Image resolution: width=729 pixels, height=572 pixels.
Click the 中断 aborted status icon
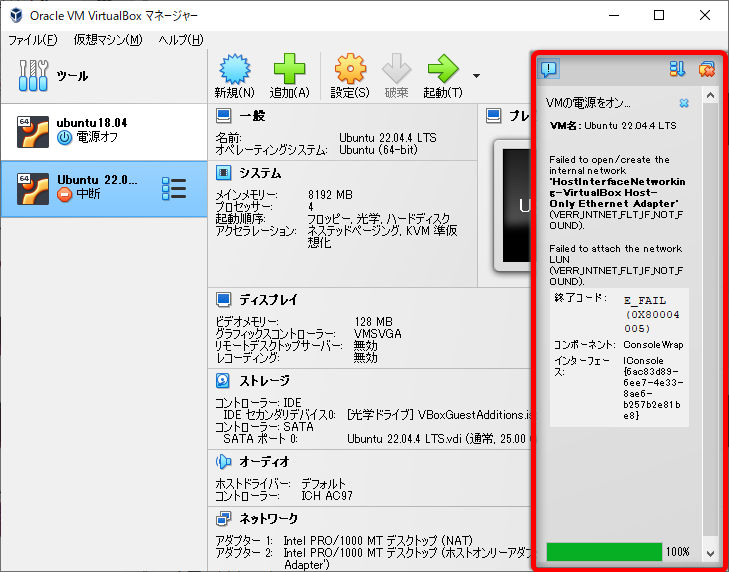[x=65, y=194]
